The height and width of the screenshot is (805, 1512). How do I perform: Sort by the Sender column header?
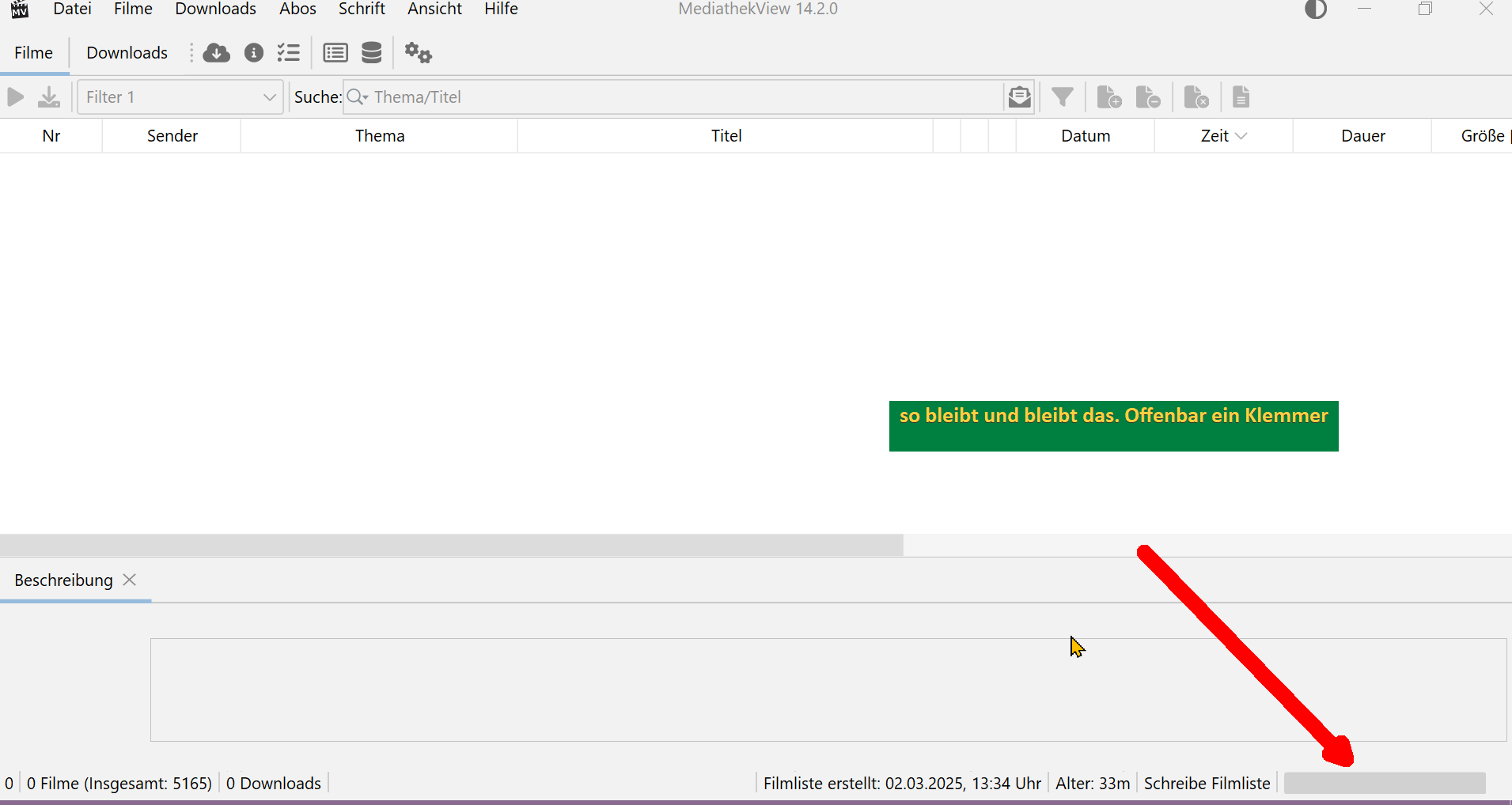pyautogui.click(x=172, y=136)
